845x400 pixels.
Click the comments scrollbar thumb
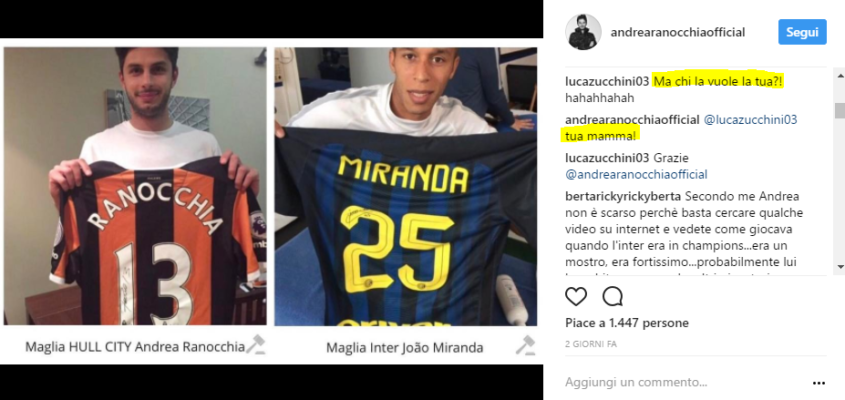coord(840,111)
